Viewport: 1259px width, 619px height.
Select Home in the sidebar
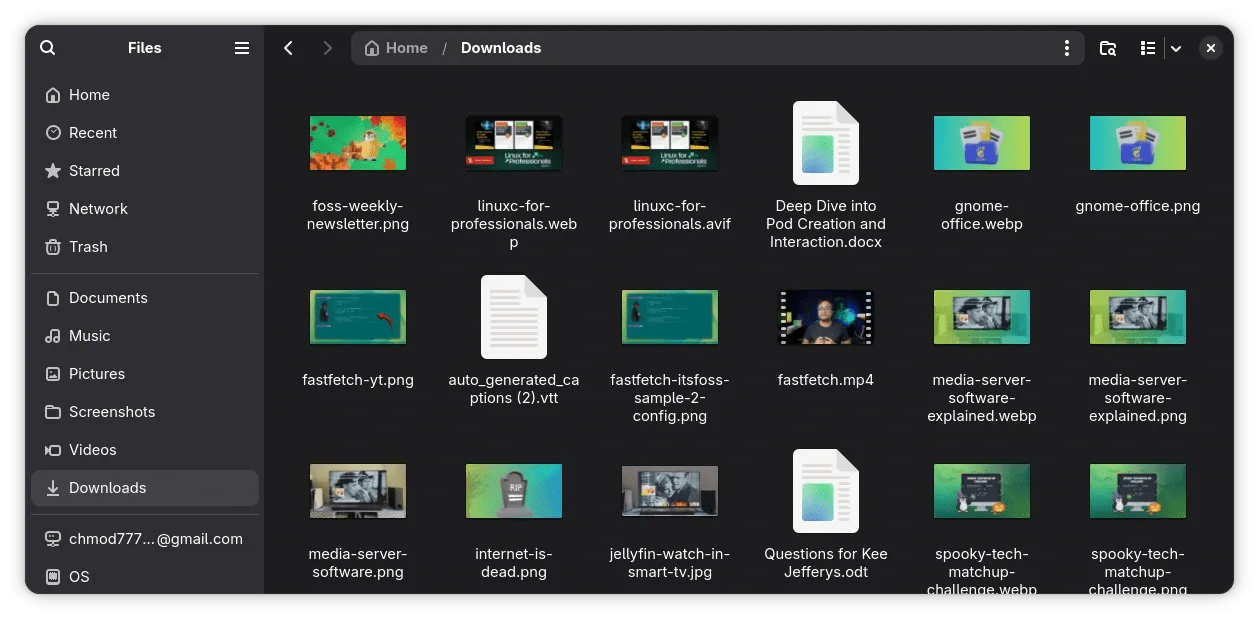pyautogui.click(x=145, y=95)
